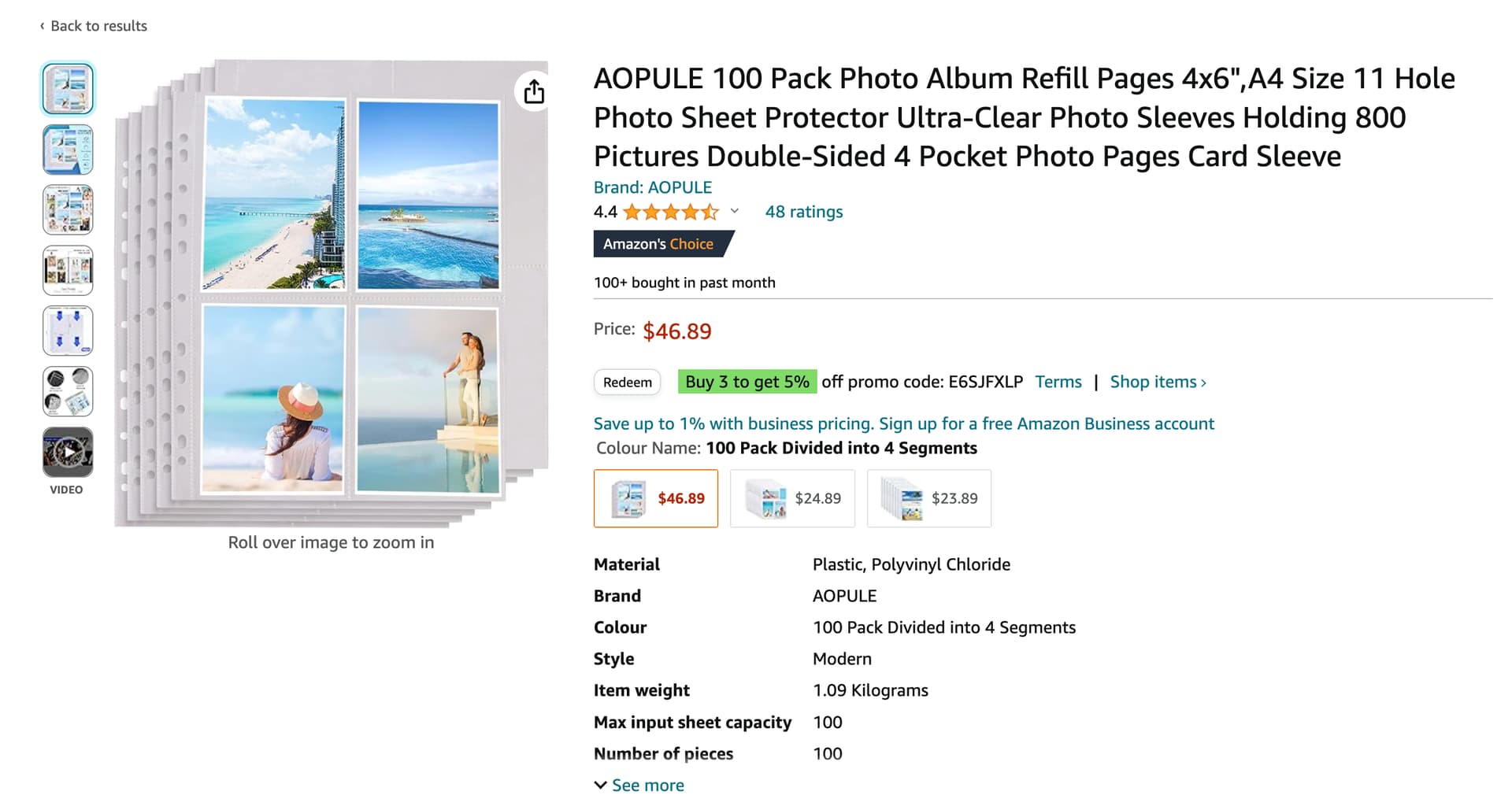1512x806 pixels.
Task: Select the first product image thumbnail
Action: click(68, 89)
